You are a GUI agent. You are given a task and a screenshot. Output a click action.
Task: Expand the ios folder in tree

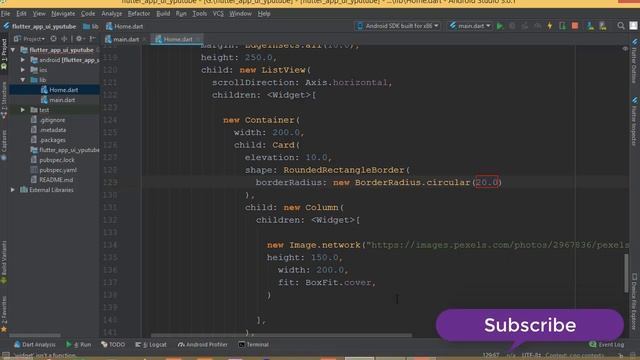(23, 70)
